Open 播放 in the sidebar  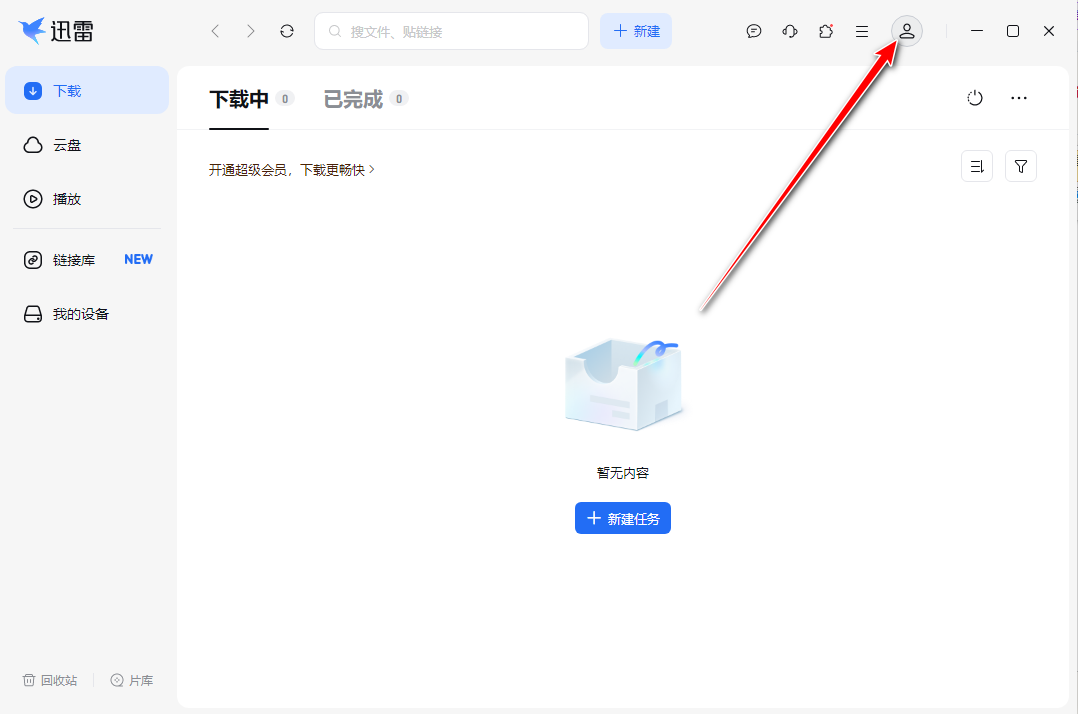87,199
